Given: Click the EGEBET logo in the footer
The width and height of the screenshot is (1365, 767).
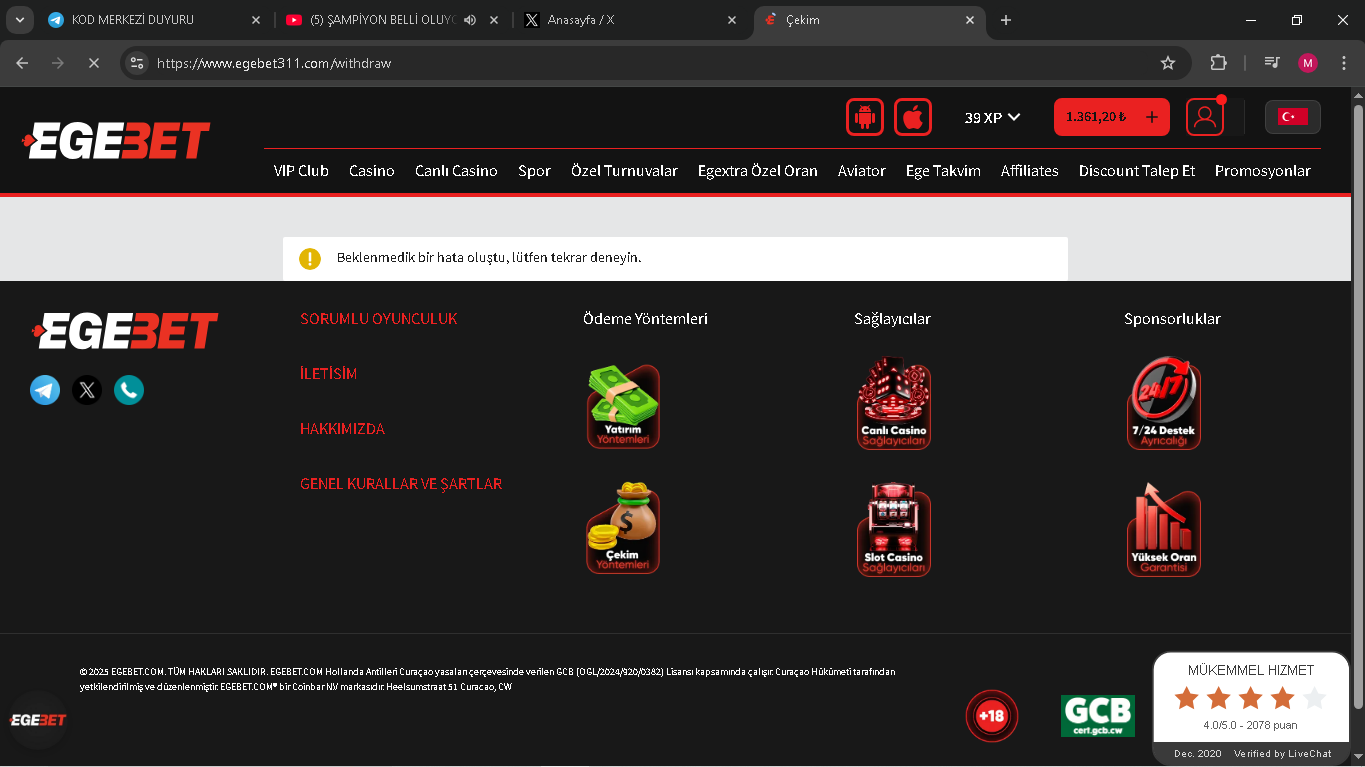Looking at the screenshot, I should point(125,331).
